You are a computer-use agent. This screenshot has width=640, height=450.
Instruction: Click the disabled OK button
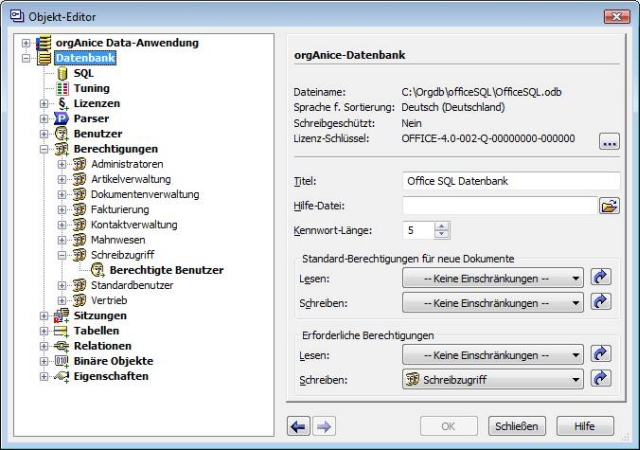[449, 426]
